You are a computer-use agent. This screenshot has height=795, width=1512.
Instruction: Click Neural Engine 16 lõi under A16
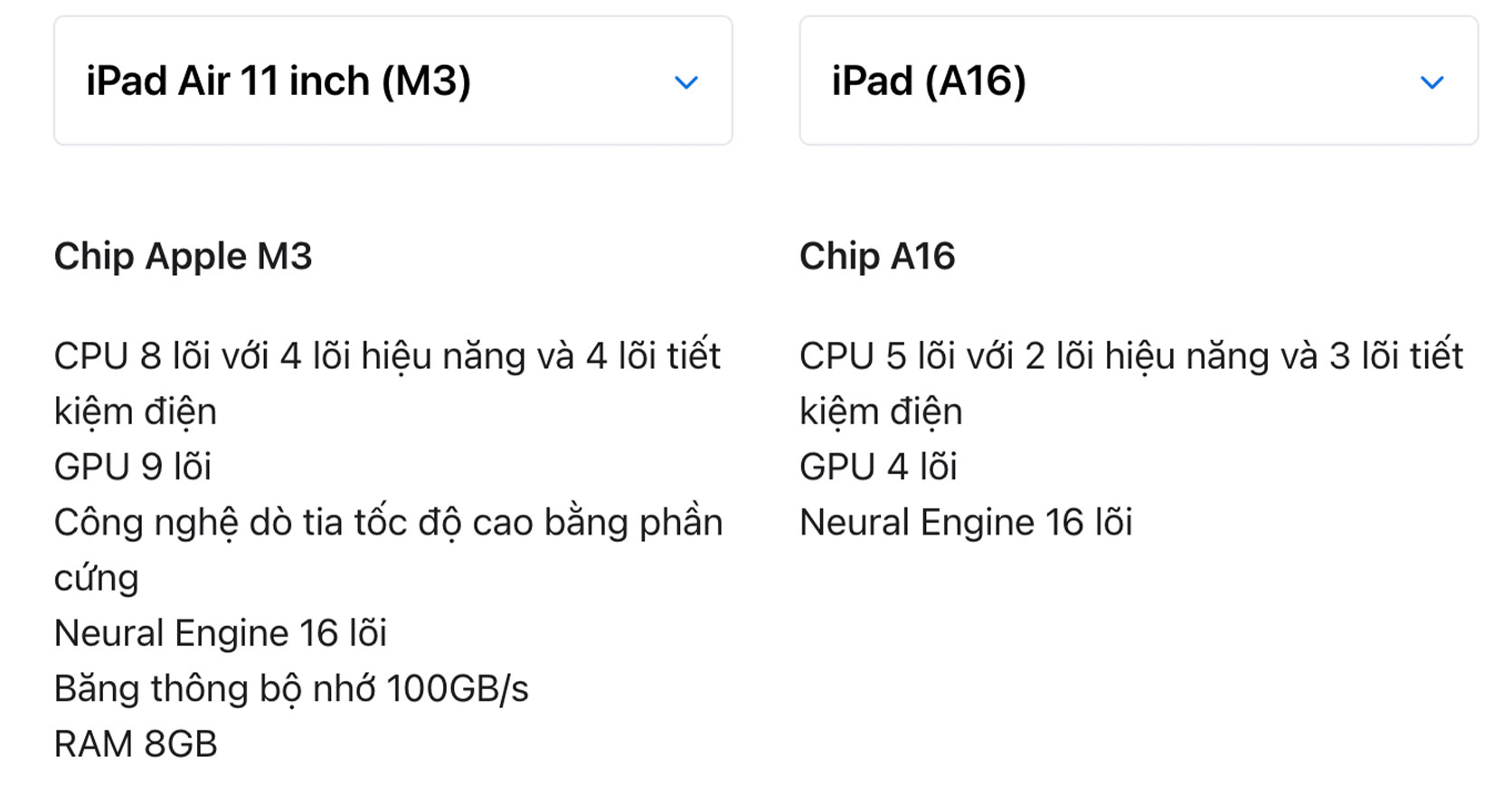click(966, 523)
